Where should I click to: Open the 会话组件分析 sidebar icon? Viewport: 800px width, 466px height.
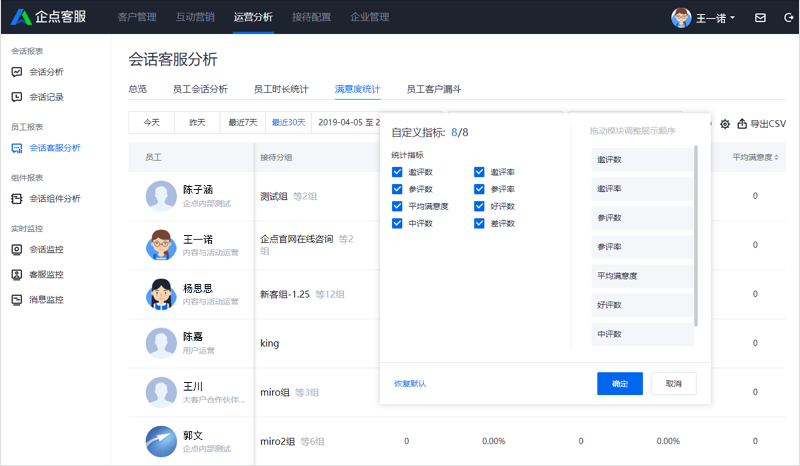(x=17, y=199)
